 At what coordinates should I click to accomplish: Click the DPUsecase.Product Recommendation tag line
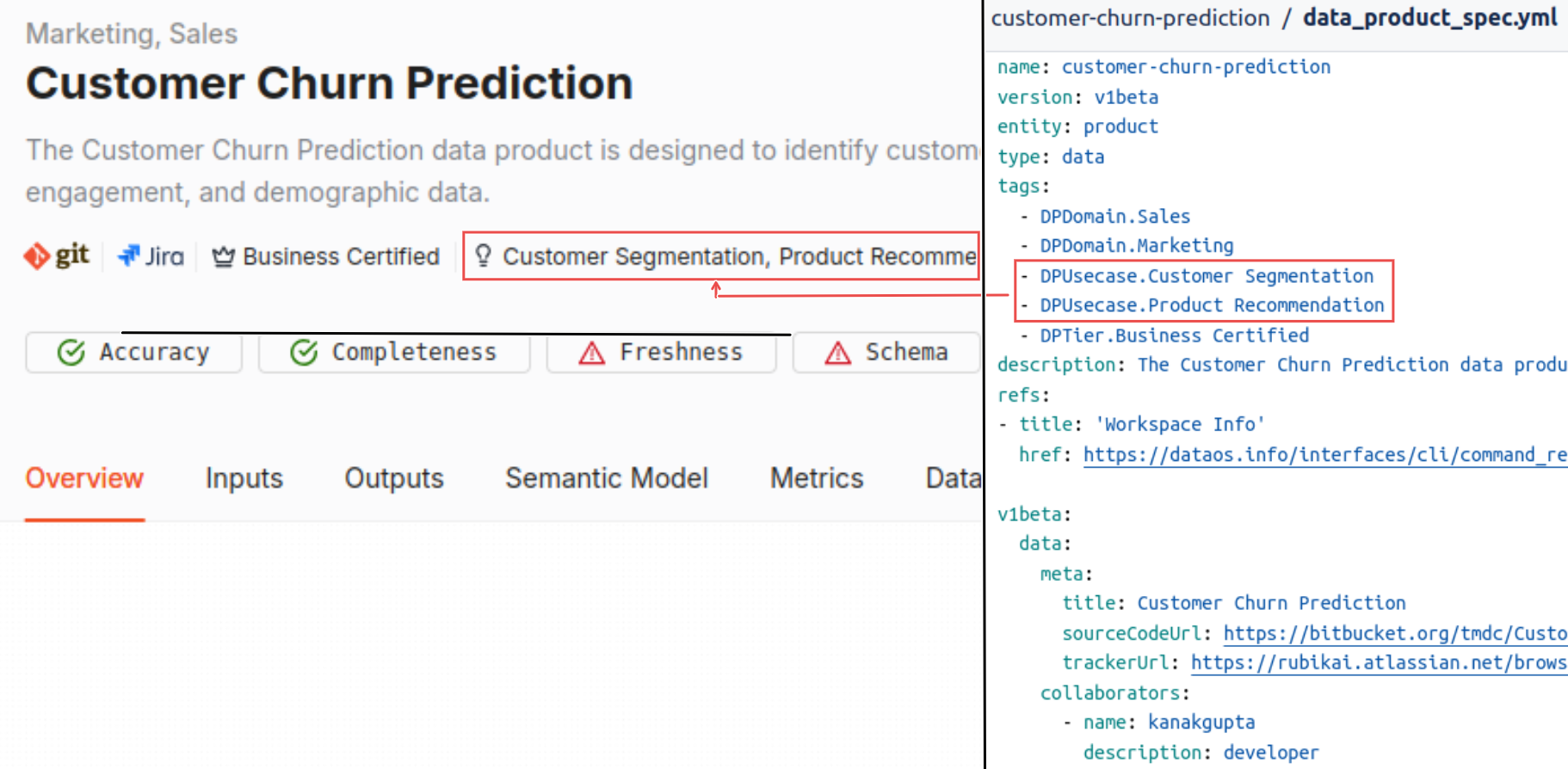pos(1201,305)
